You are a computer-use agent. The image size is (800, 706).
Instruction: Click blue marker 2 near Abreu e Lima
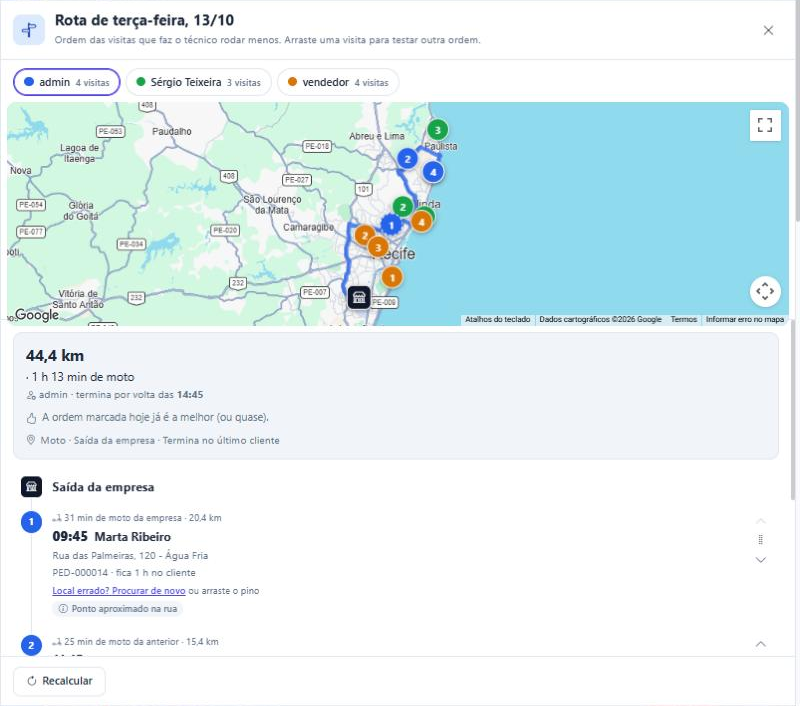coord(407,159)
